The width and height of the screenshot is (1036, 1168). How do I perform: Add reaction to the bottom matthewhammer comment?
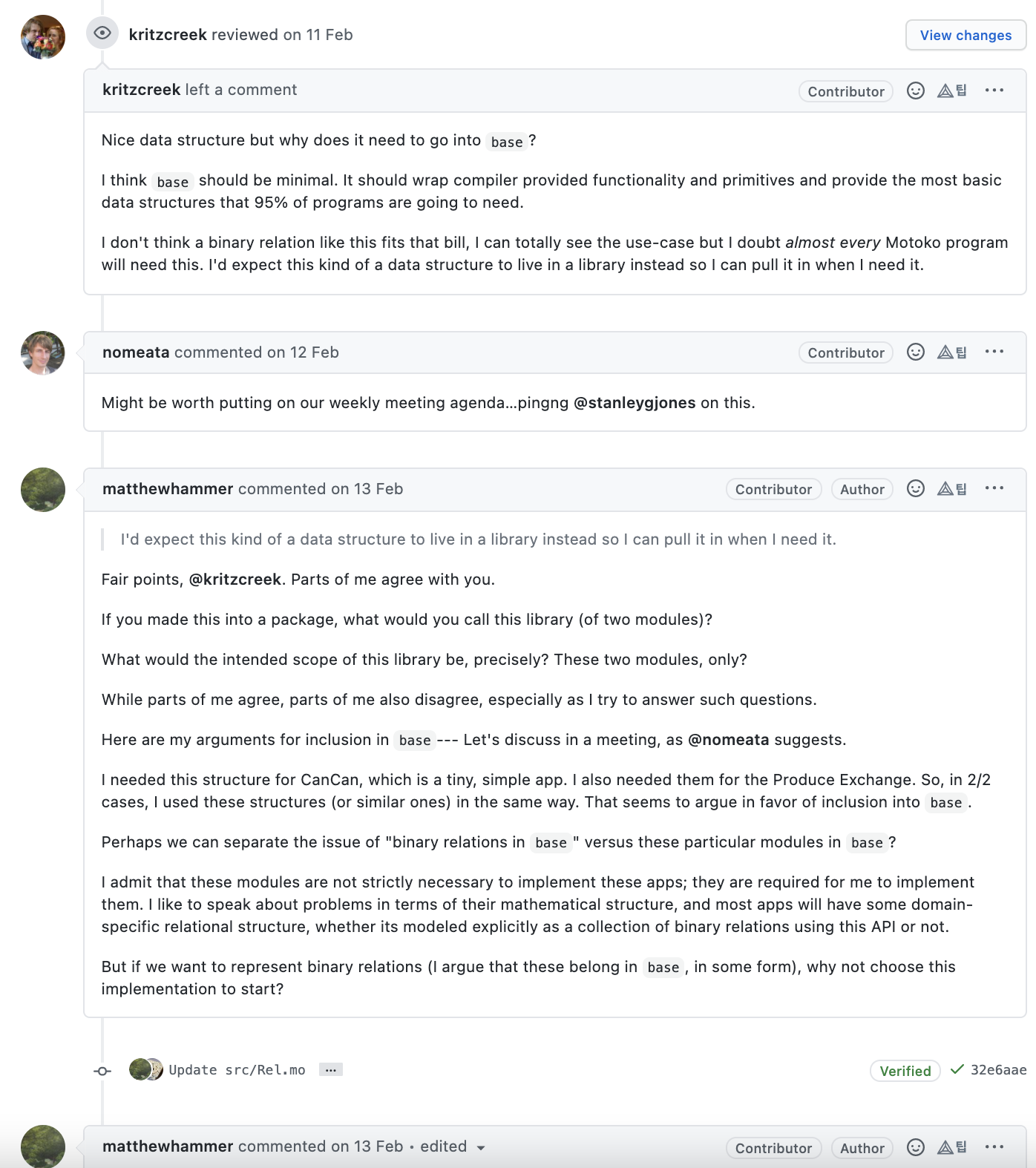click(x=916, y=1147)
